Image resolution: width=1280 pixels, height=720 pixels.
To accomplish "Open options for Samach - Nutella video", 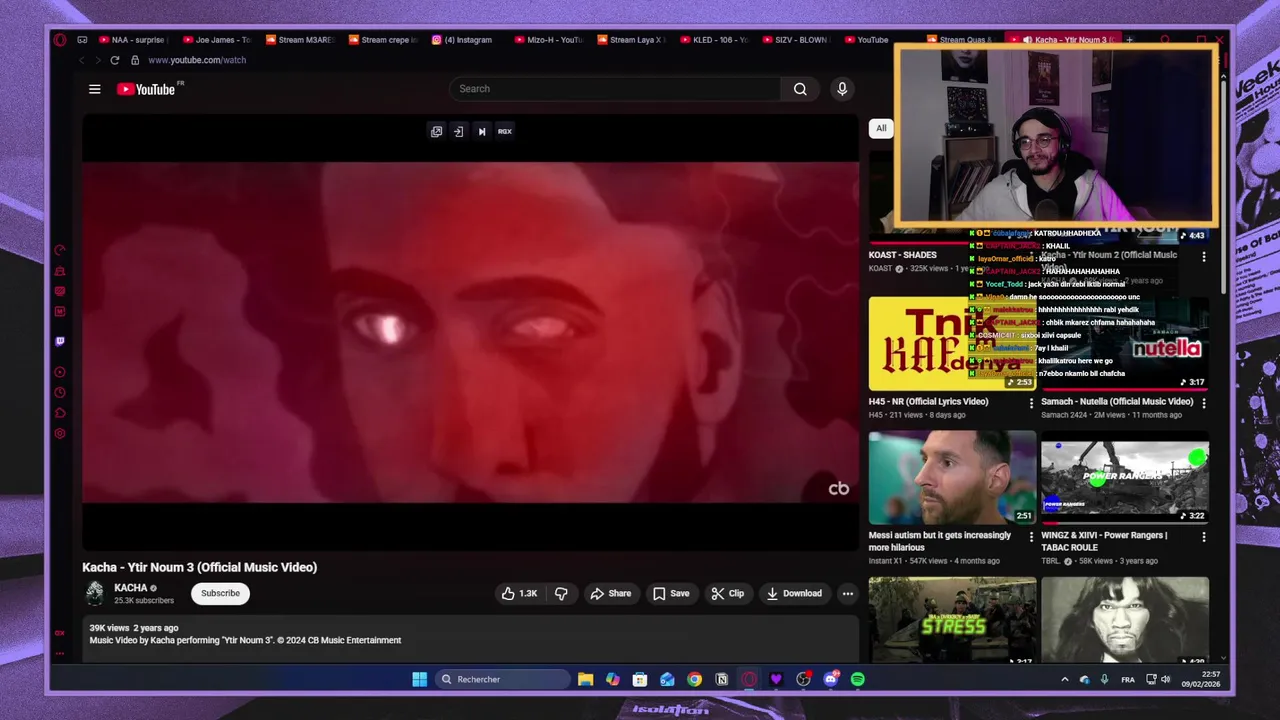I will coord(1204,403).
